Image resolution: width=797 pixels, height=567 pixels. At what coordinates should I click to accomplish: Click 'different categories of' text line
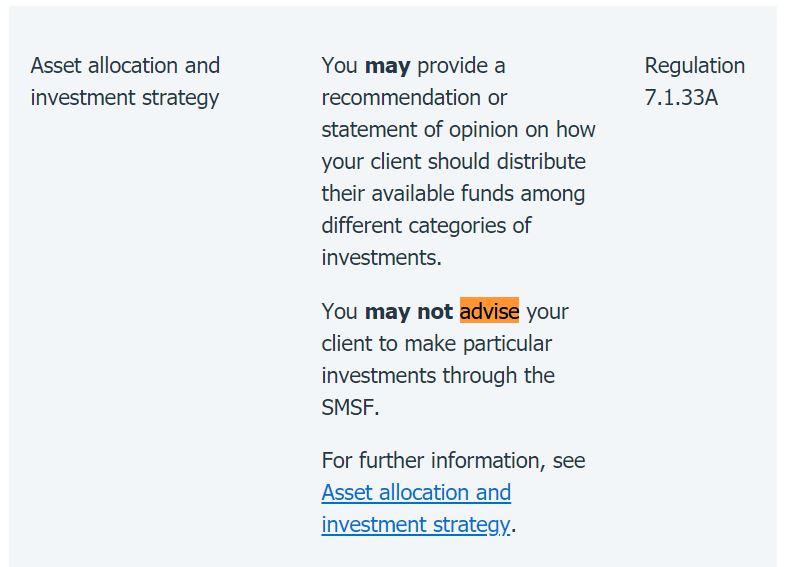tap(426, 226)
